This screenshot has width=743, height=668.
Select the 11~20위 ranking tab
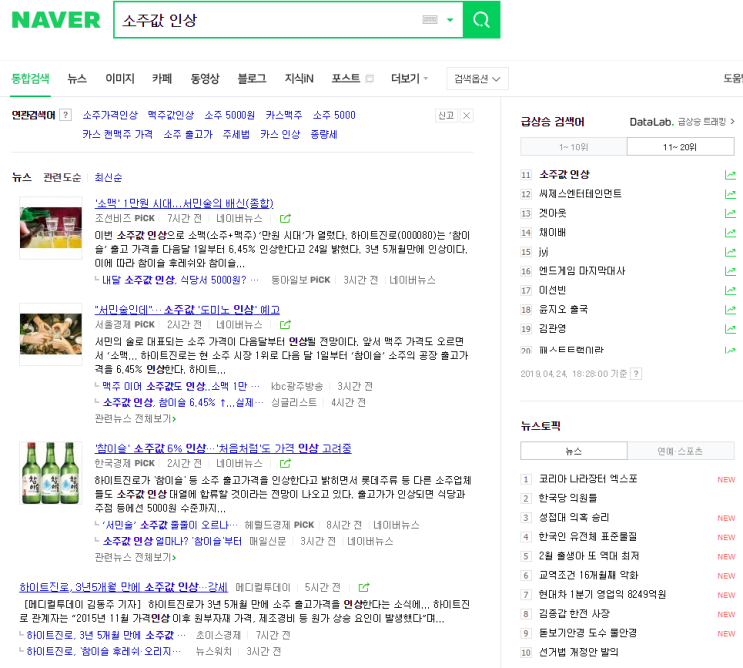point(680,147)
